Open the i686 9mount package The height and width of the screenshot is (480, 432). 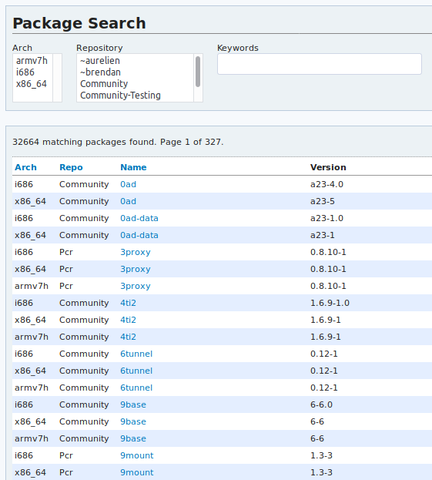point(137,456)
